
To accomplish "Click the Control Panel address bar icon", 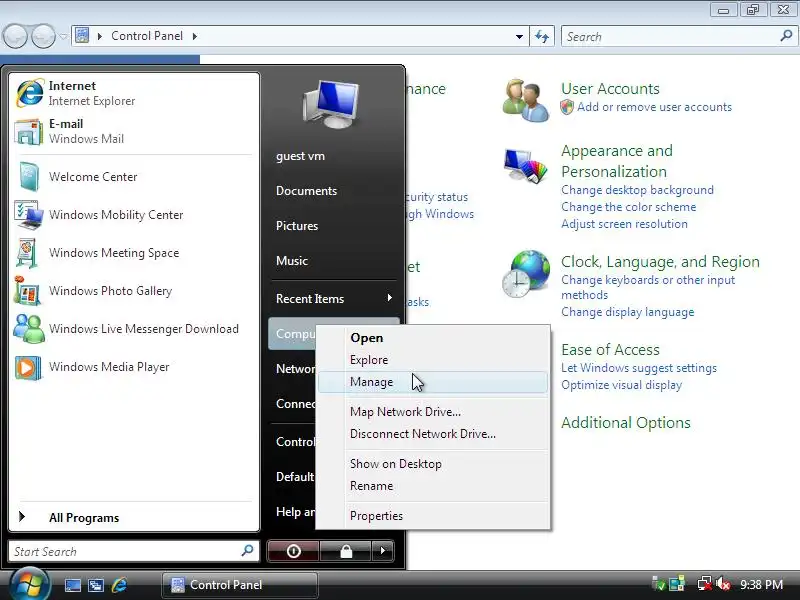I will (x=82, y=36).
